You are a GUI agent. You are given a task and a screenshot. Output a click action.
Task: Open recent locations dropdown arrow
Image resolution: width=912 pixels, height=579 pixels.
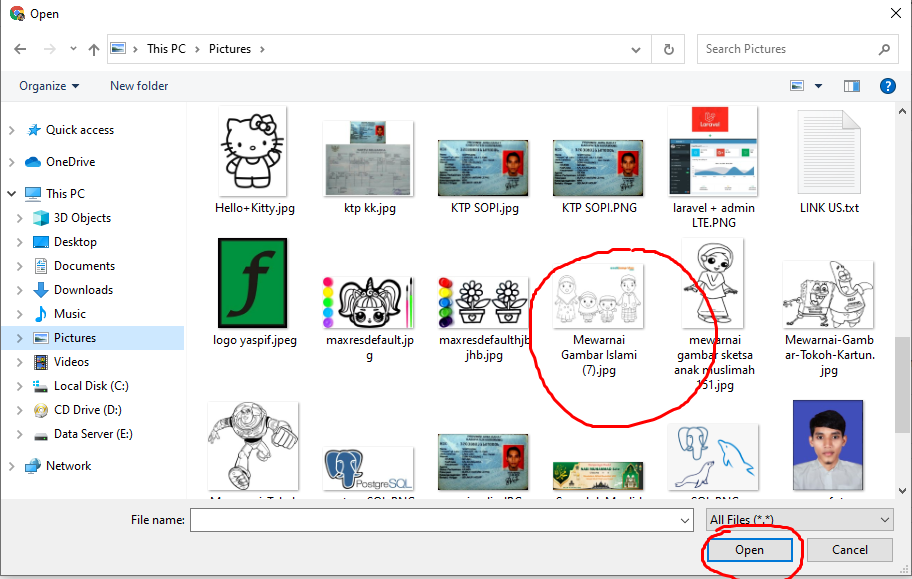click(x=73, y=49)
